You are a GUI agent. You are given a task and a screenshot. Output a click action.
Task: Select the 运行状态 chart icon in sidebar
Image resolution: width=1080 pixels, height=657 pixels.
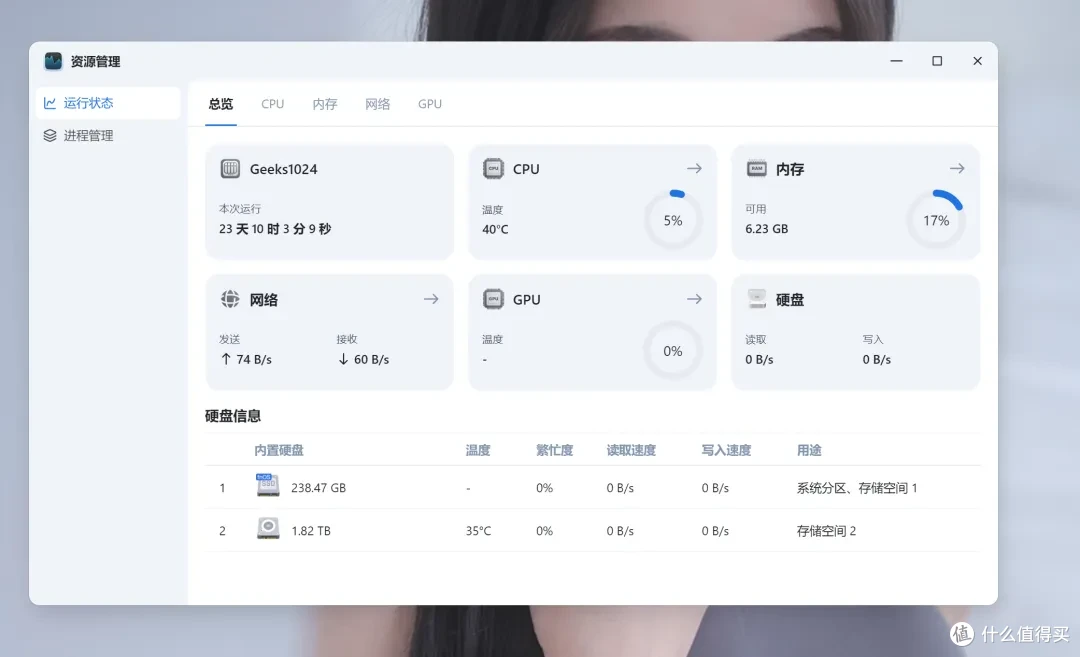(x=50, y=103)
